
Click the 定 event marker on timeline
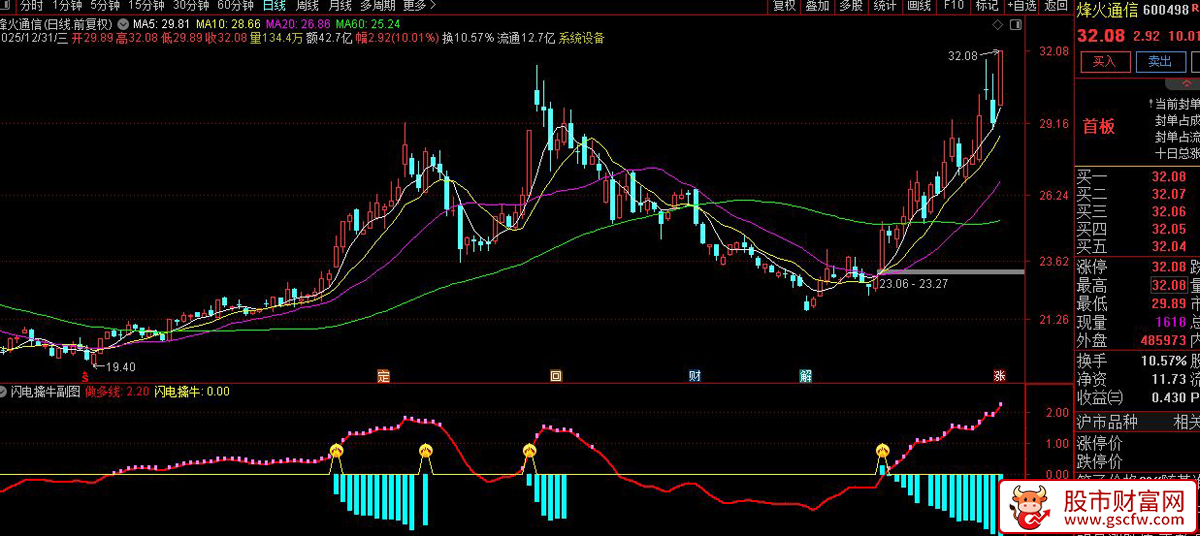(x=382, y=376)
